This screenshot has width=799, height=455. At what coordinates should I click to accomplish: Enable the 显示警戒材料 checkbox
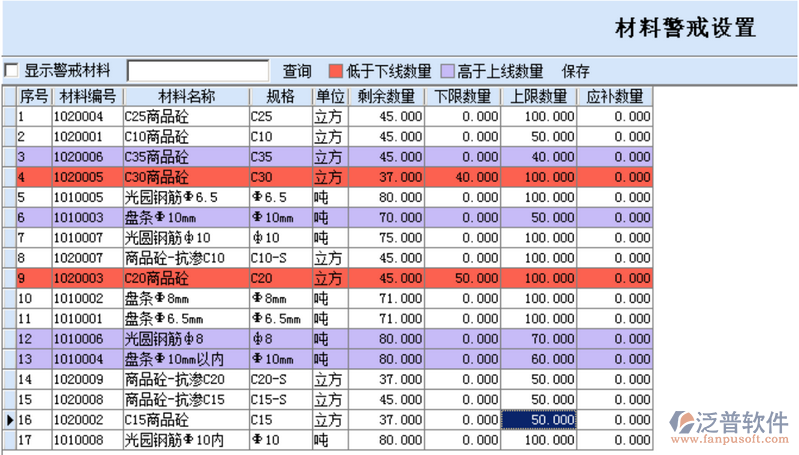pyautogui.click(x=11, y=70)
